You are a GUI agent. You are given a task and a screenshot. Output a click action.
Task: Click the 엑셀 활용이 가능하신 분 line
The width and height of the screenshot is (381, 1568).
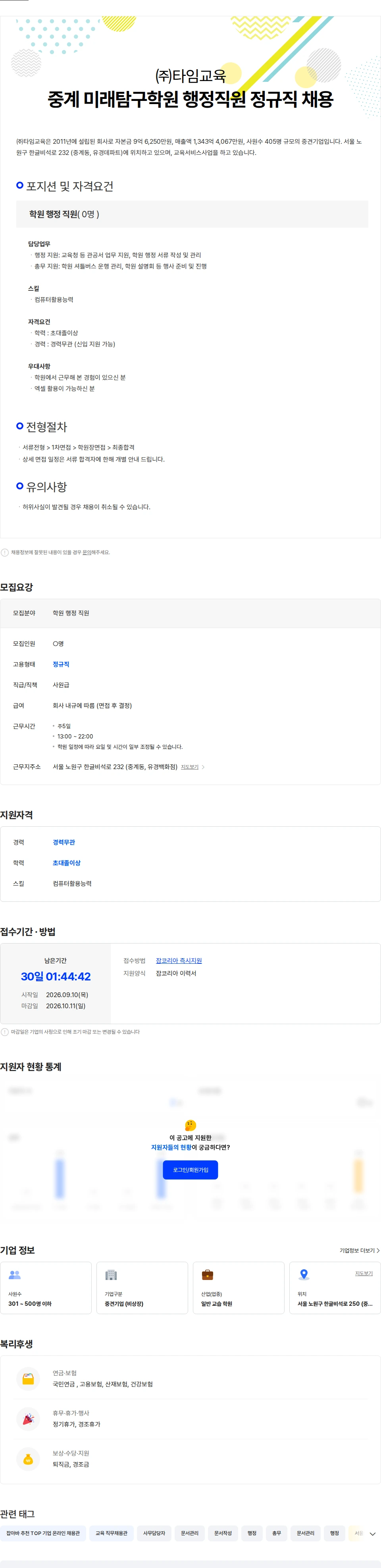click(64, 389)
